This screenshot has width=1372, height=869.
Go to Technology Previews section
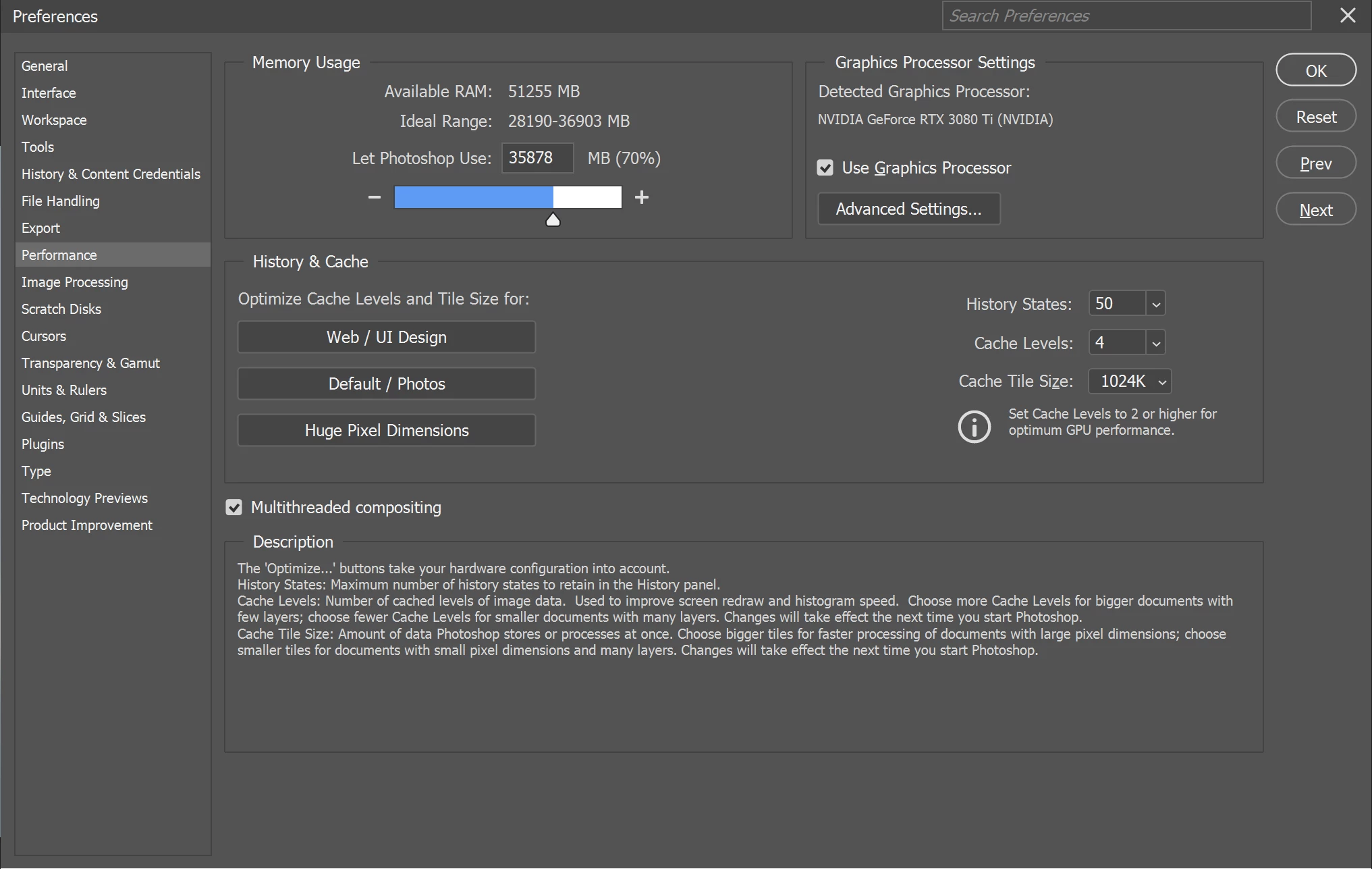pos(84,498)
